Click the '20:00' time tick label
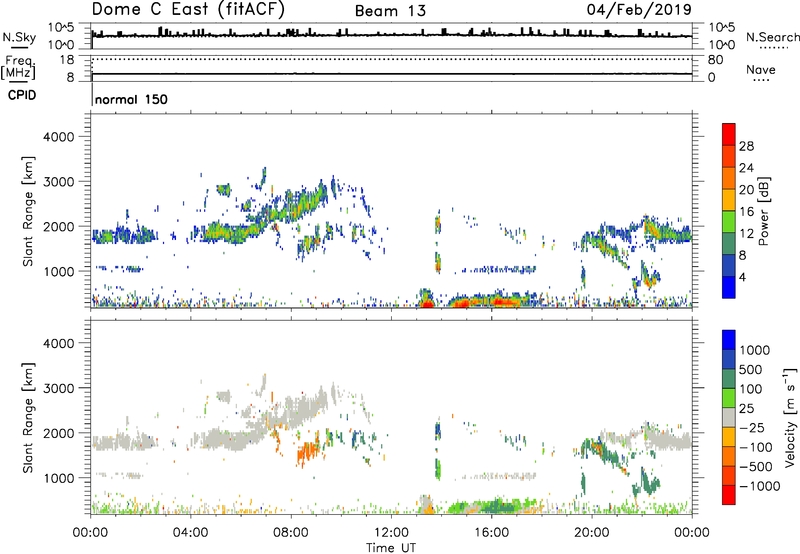Image resolution: width=800 pixels, height=554 pixels. tap(592, 533)
